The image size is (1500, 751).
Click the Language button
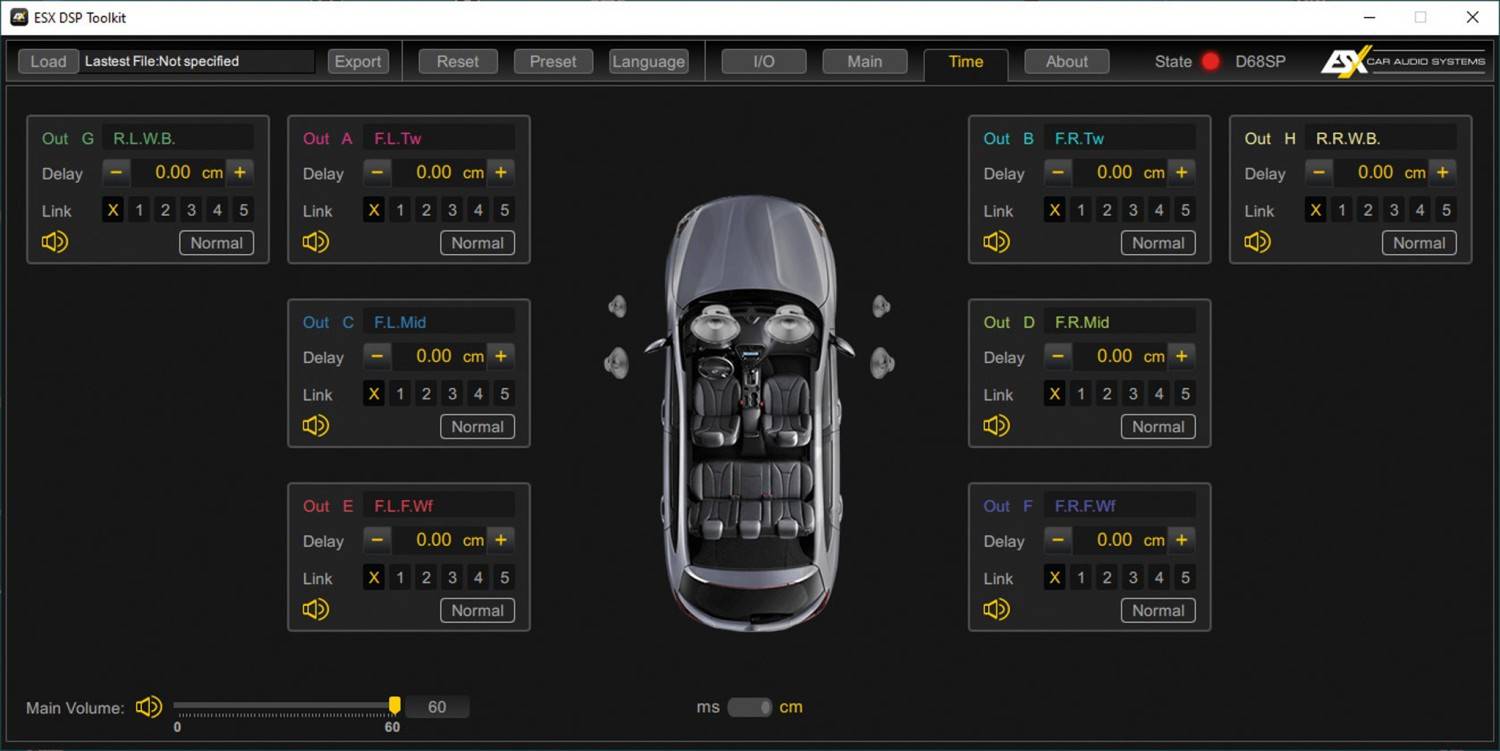click(x=648, y=61)
